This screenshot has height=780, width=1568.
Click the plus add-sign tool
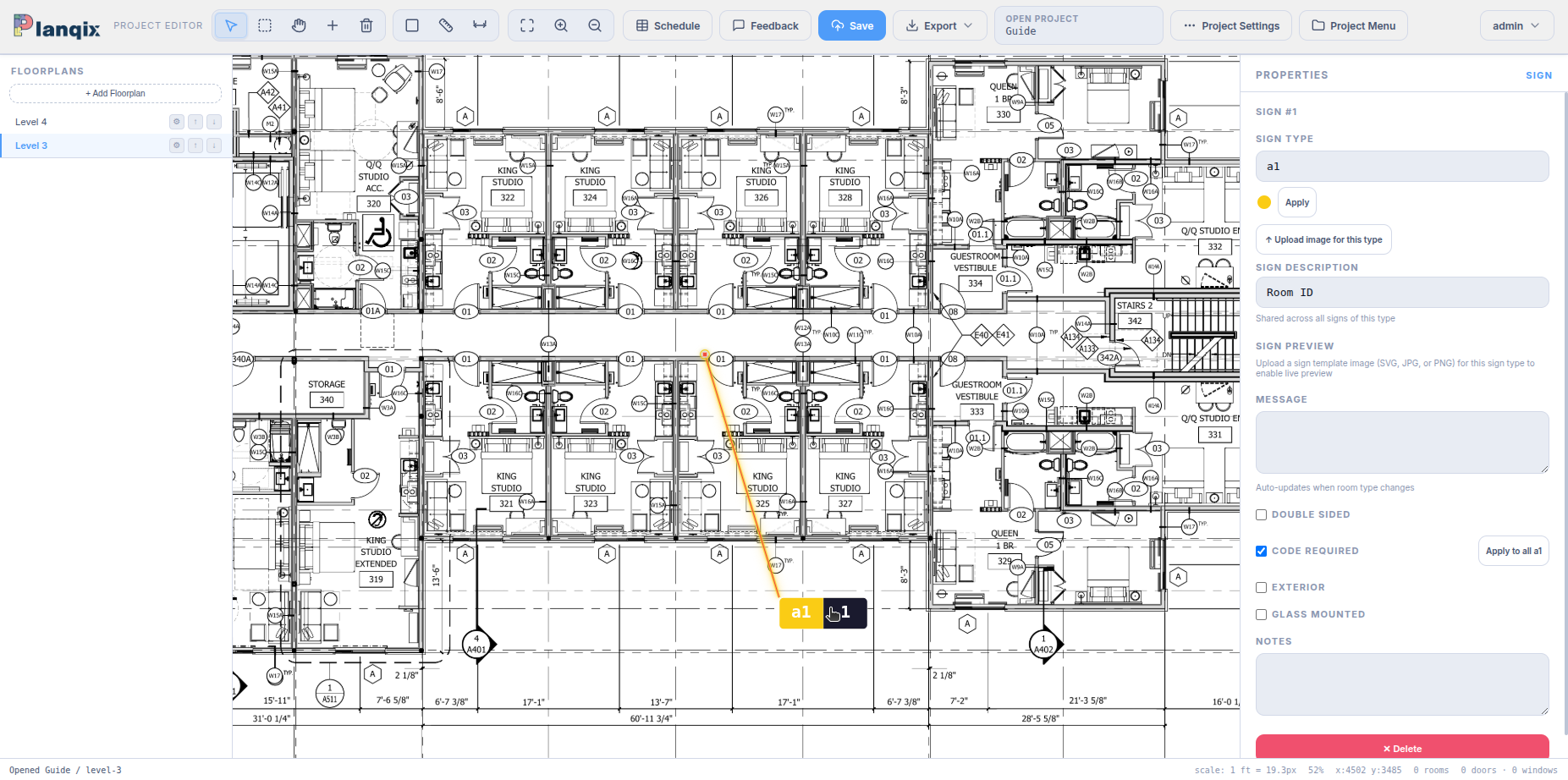click(333, 25)
